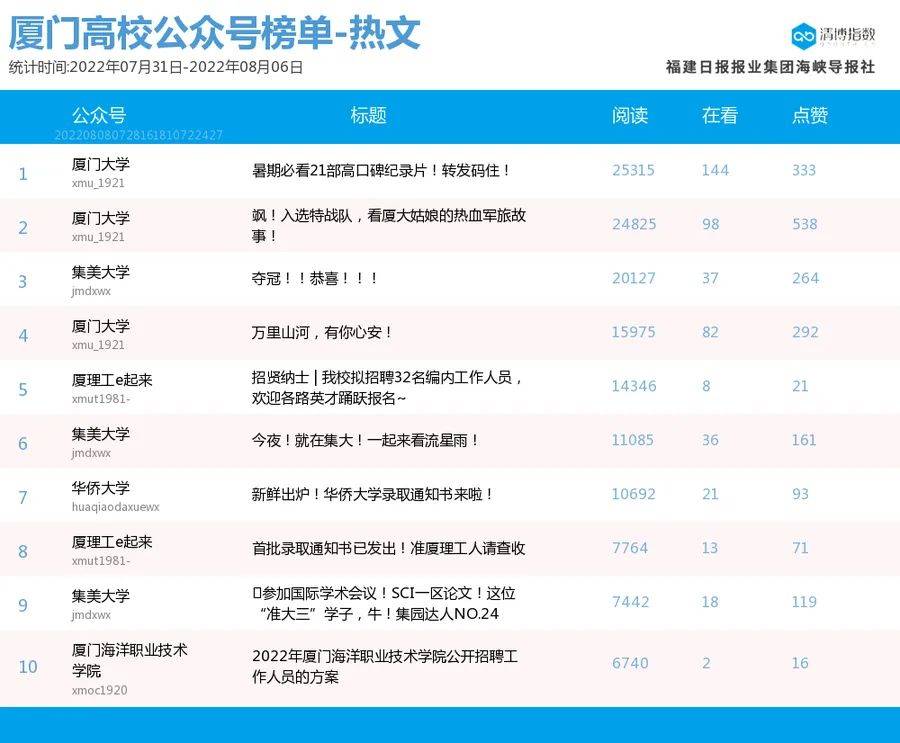Open the title 2022年厦门海洋职业技术学院公开招聘工作人员的方案
The width and height of the screenshot is (900, 743).
(385, 666)
